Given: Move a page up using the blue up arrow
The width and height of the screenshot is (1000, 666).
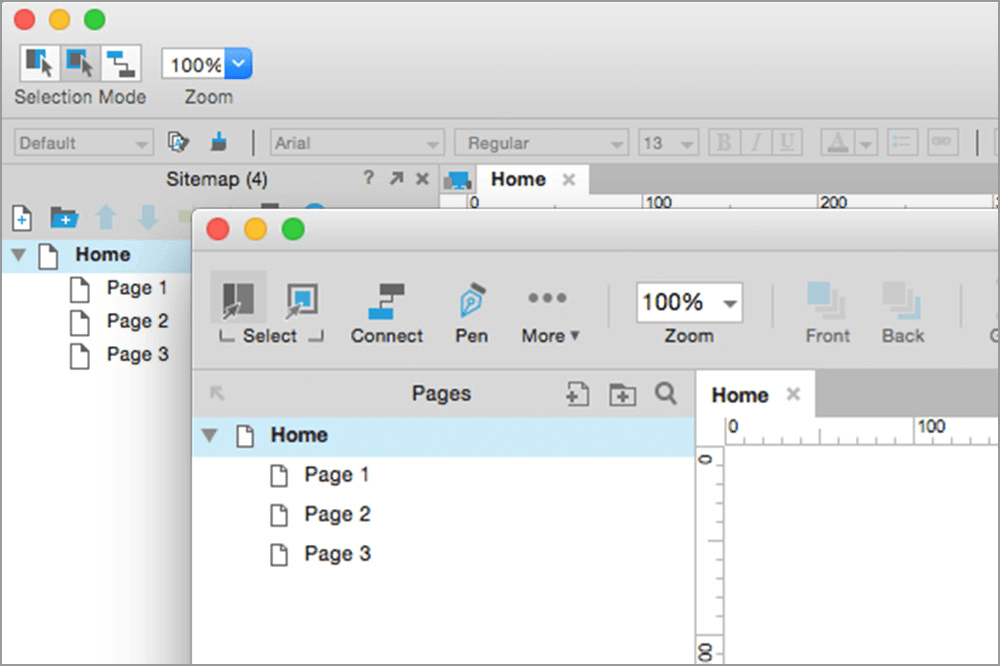Looking at the screenshot, I should (x=107, y=218).
